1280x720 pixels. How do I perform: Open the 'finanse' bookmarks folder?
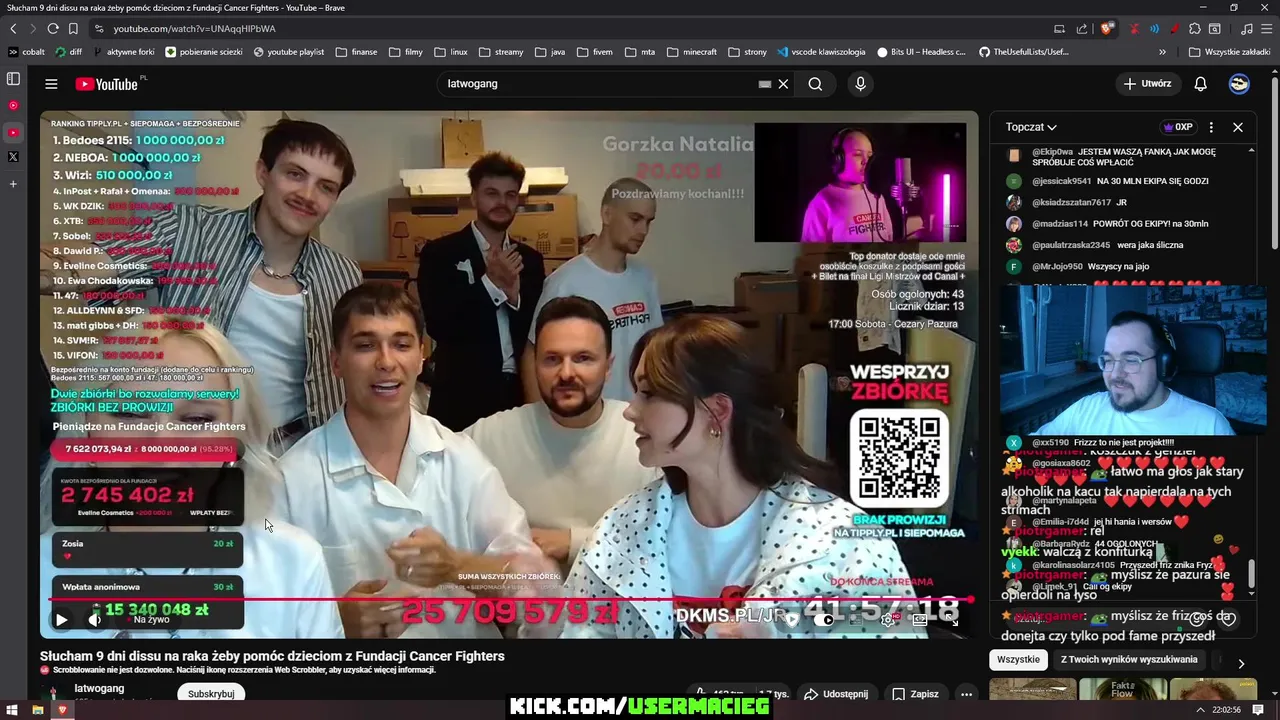click(x=356, y=52)
